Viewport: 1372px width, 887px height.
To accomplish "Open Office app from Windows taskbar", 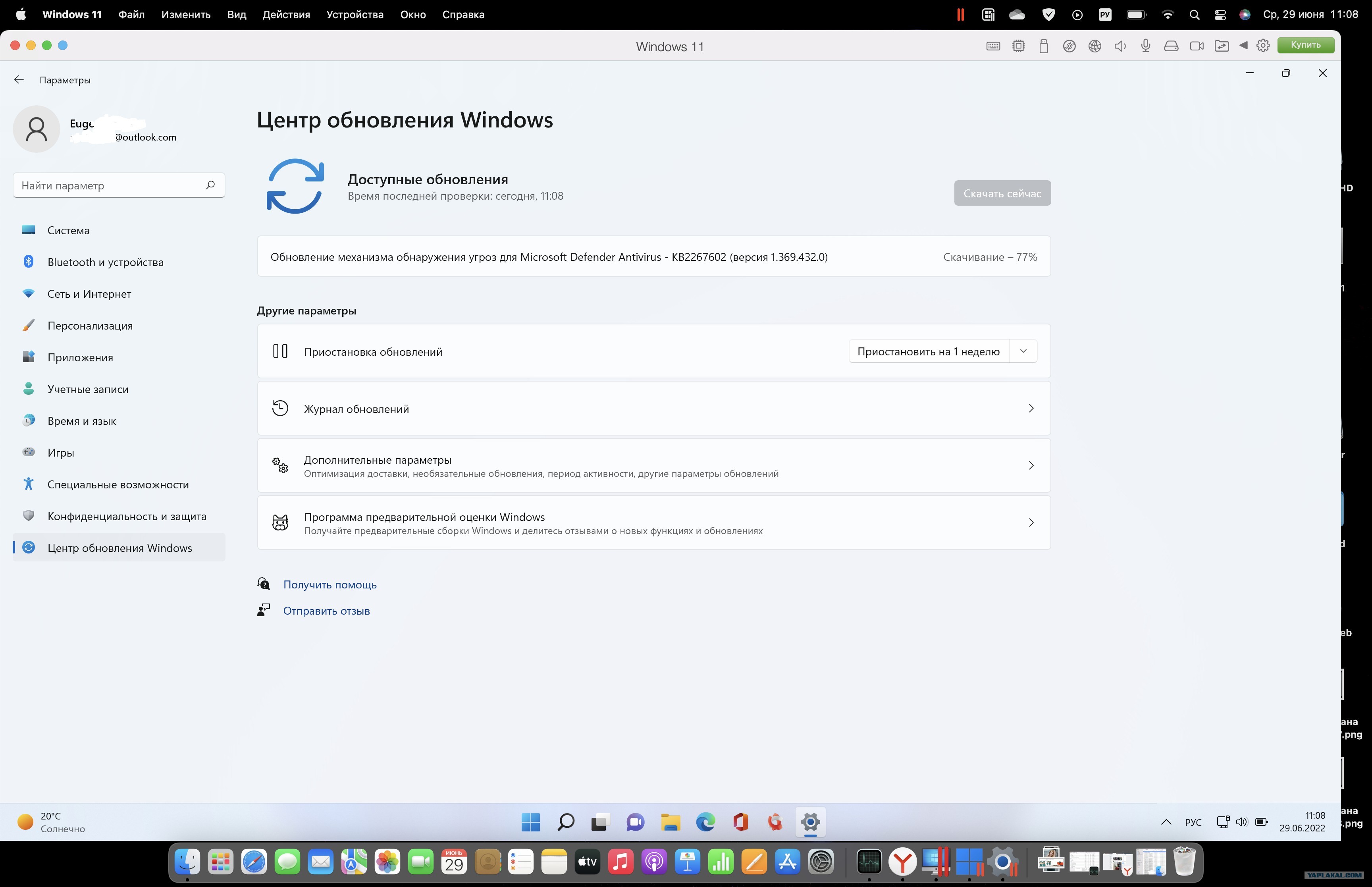I will 740,822.
